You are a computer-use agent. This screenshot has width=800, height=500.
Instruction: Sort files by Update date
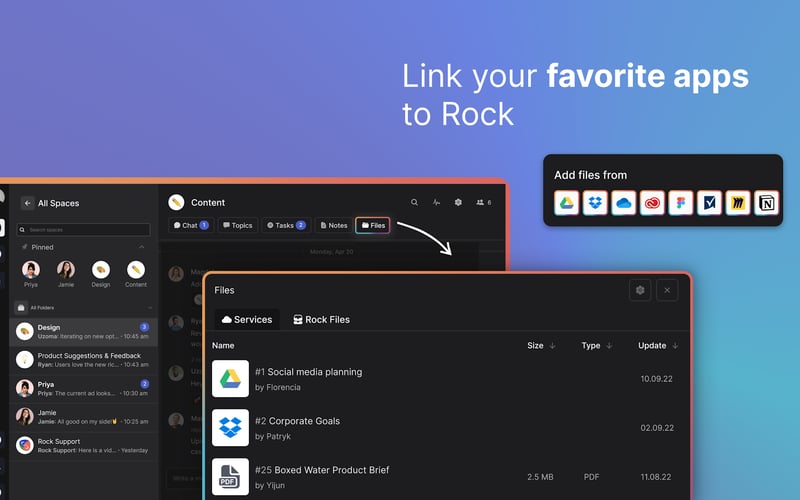658,345
